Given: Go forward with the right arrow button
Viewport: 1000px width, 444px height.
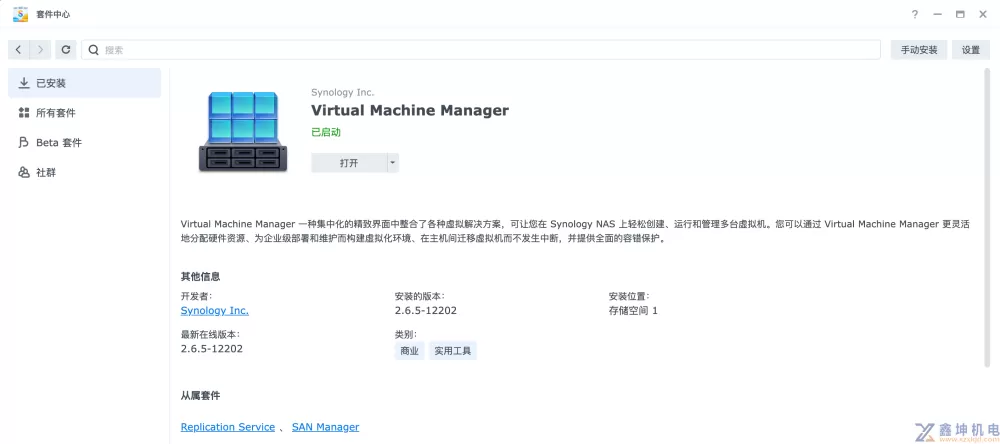Looking at the screenshot, I should point(40,50).
